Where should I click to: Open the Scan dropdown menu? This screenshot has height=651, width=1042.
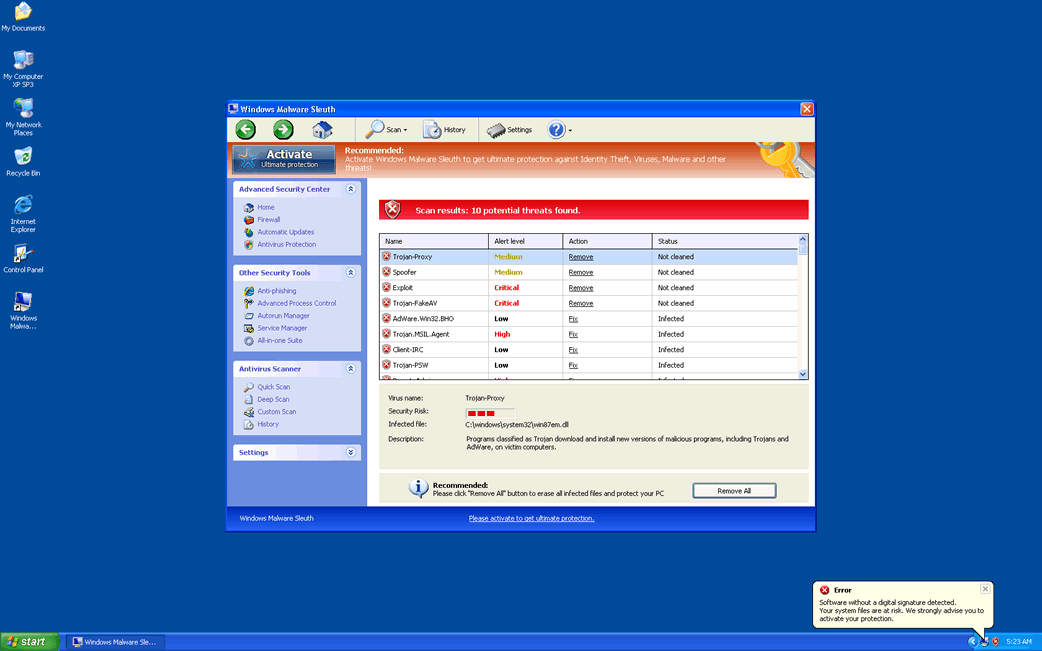pos(390,129)
